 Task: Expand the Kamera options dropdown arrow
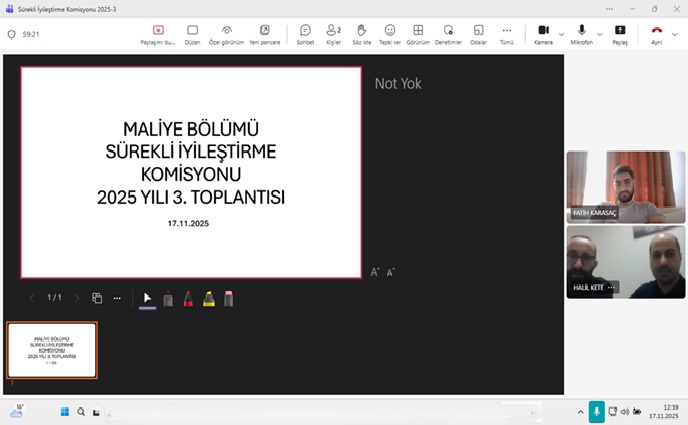pos(560,32)
